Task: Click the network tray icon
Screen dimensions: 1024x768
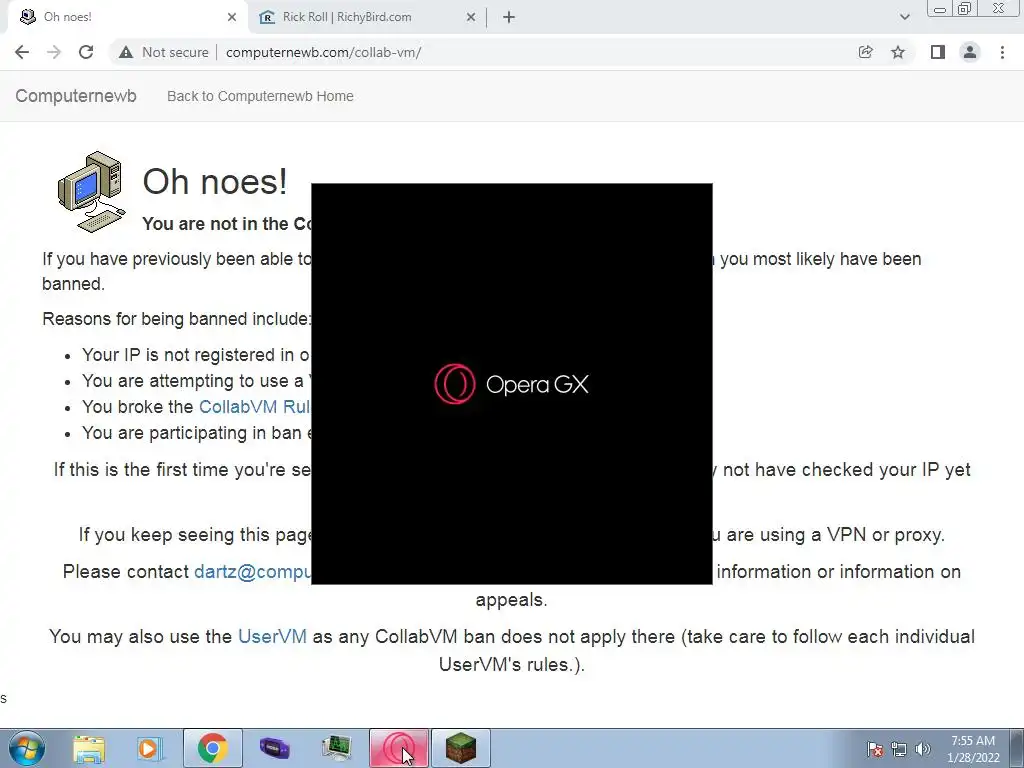Action: pyautogui.click(x=899, y=749)
